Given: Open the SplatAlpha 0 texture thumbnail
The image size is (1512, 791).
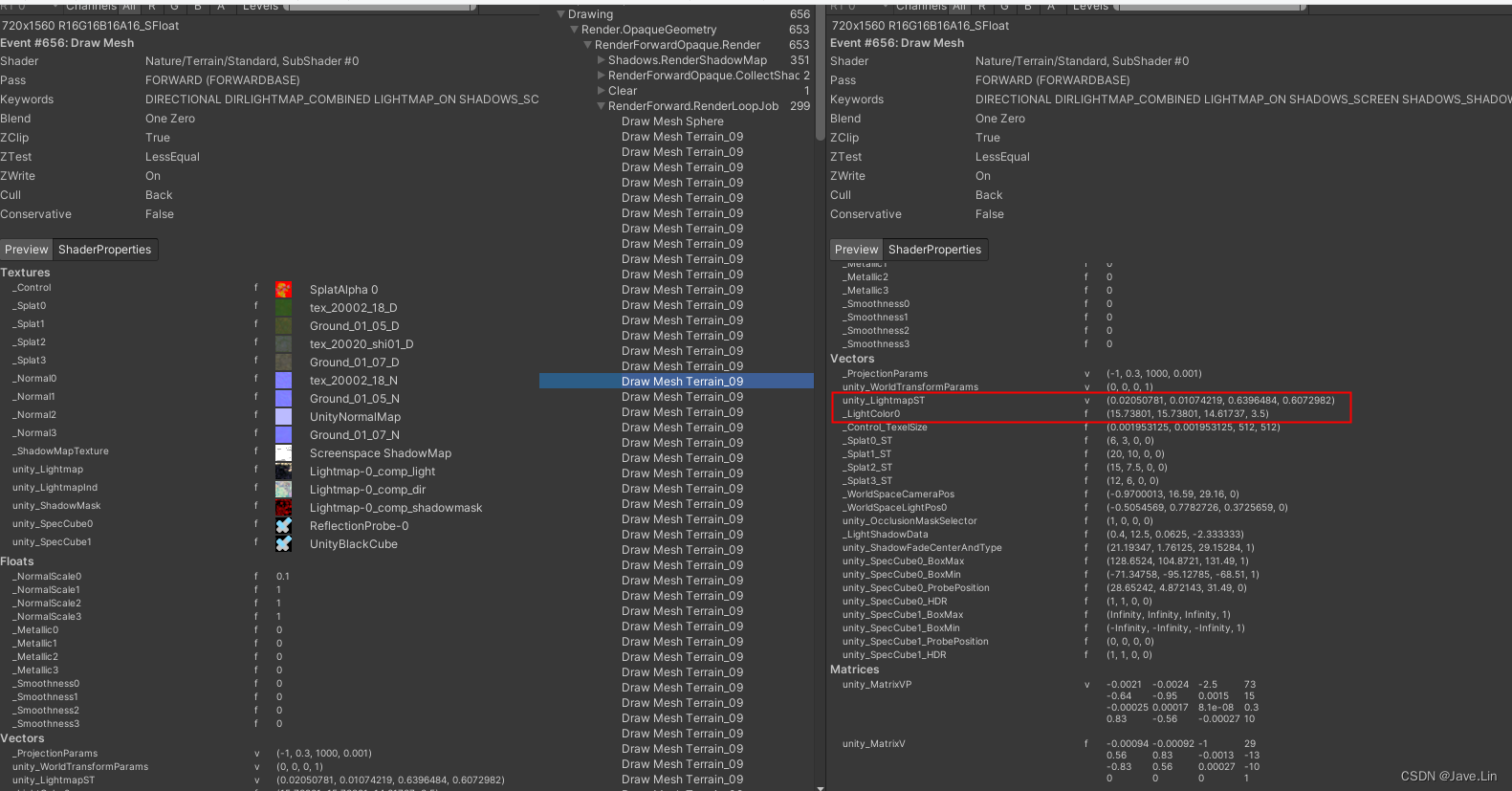Looking at the screenshot, I should tap(284, 290).
